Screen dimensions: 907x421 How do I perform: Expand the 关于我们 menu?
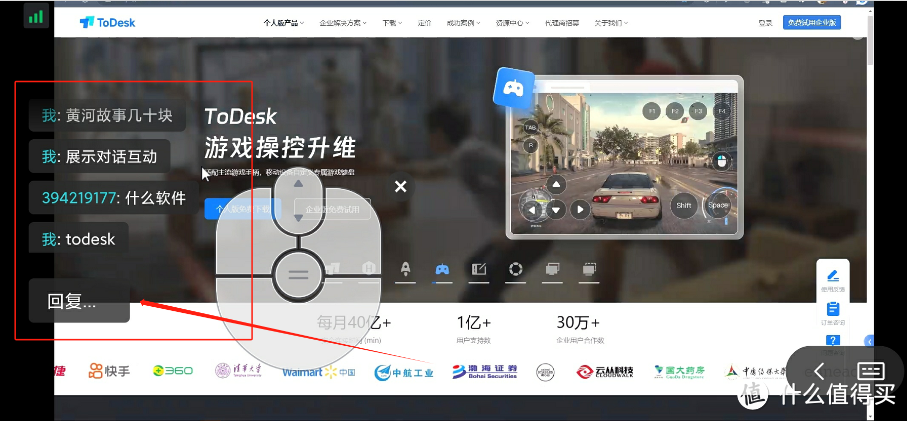click(x=611, y=23)
